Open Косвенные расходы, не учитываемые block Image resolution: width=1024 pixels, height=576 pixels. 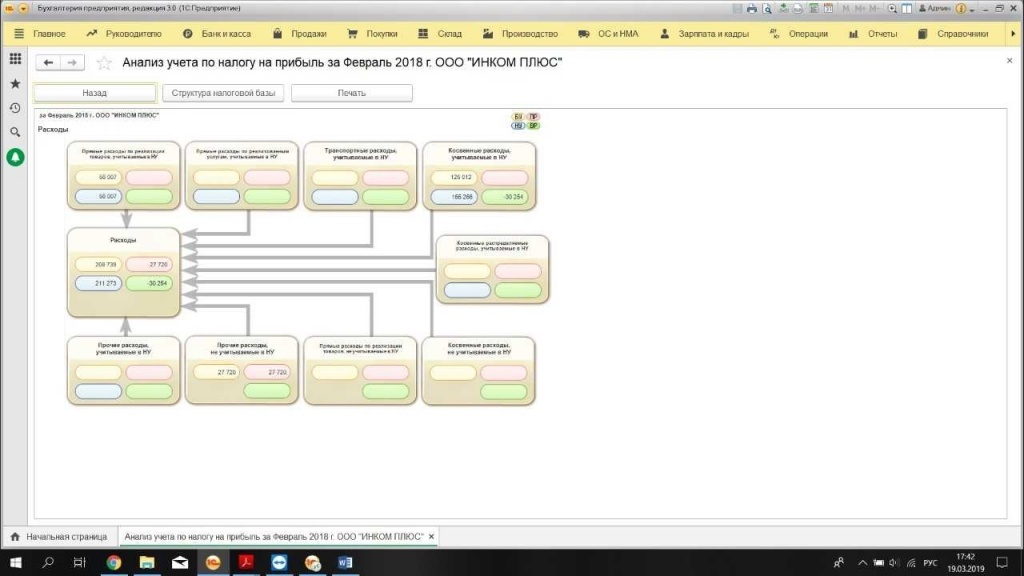[479, 370]
